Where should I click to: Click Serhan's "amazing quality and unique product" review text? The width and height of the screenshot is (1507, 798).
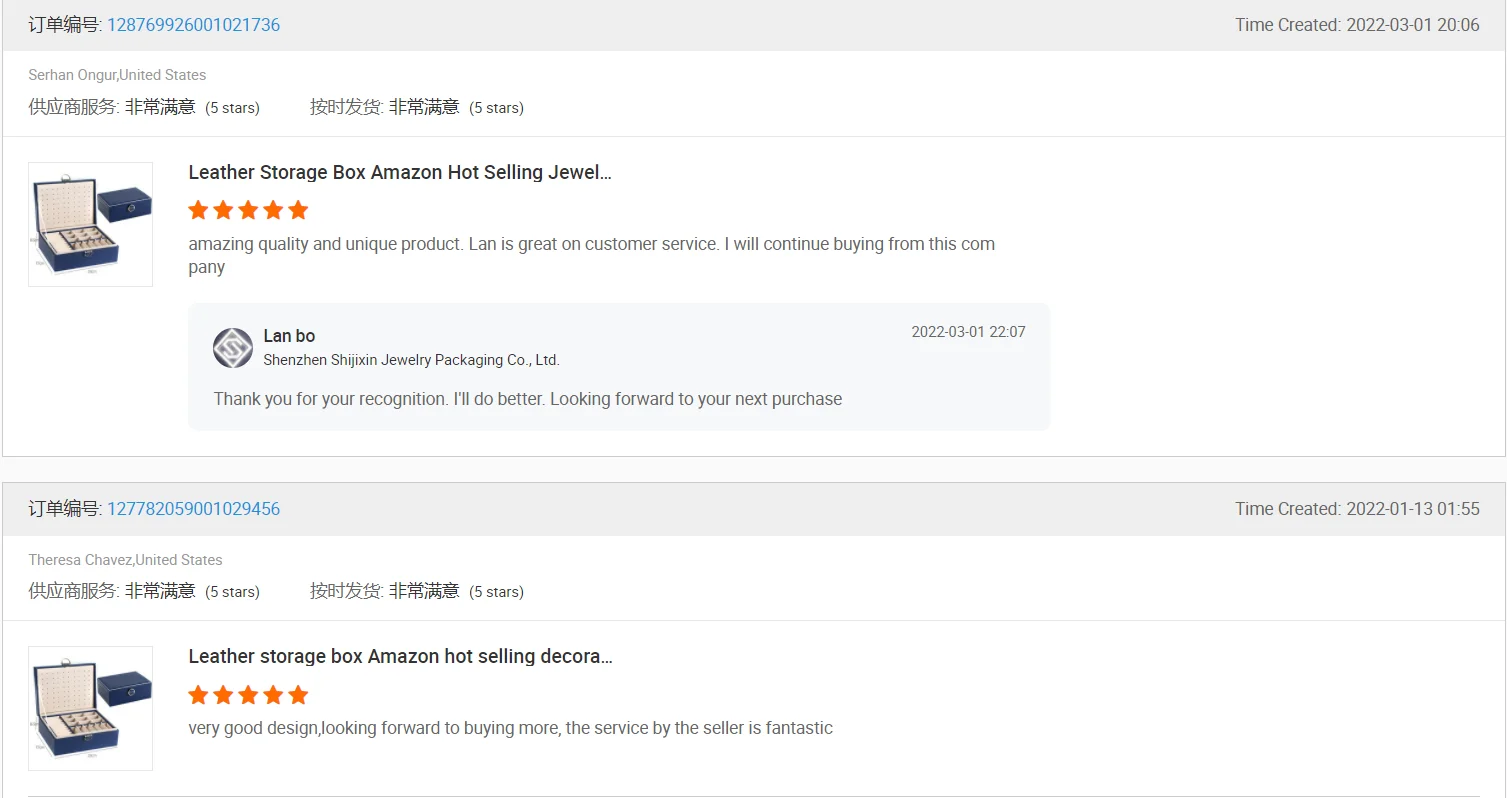point(591,245)
